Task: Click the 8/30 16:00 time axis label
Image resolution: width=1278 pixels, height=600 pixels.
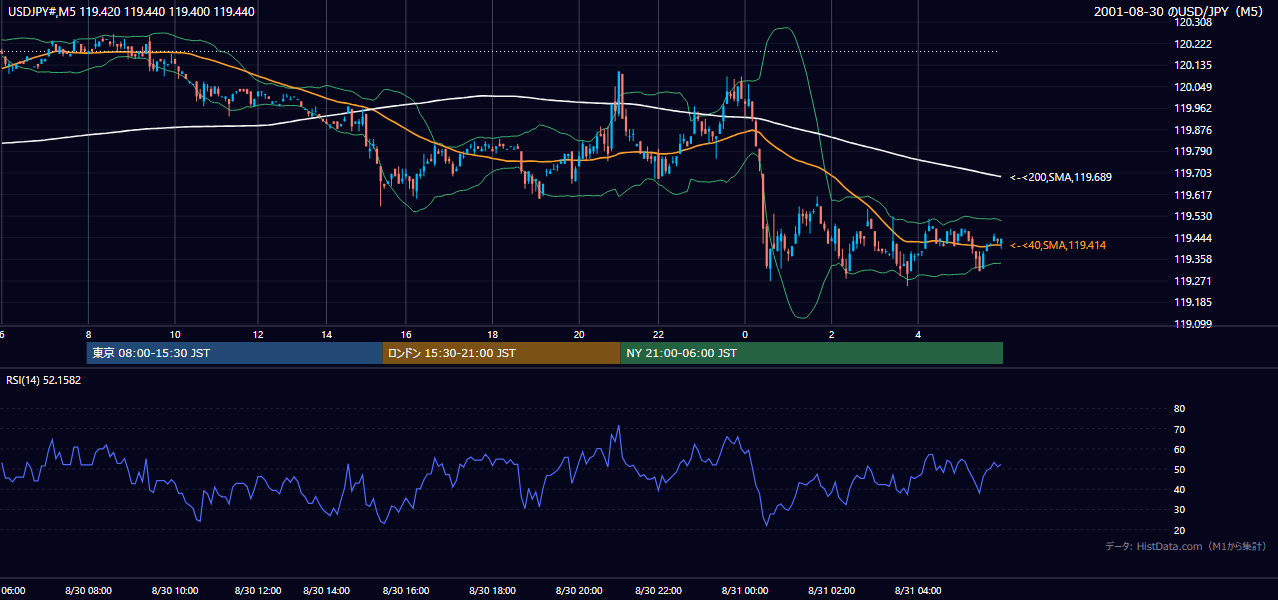Action: coord(406,591)
